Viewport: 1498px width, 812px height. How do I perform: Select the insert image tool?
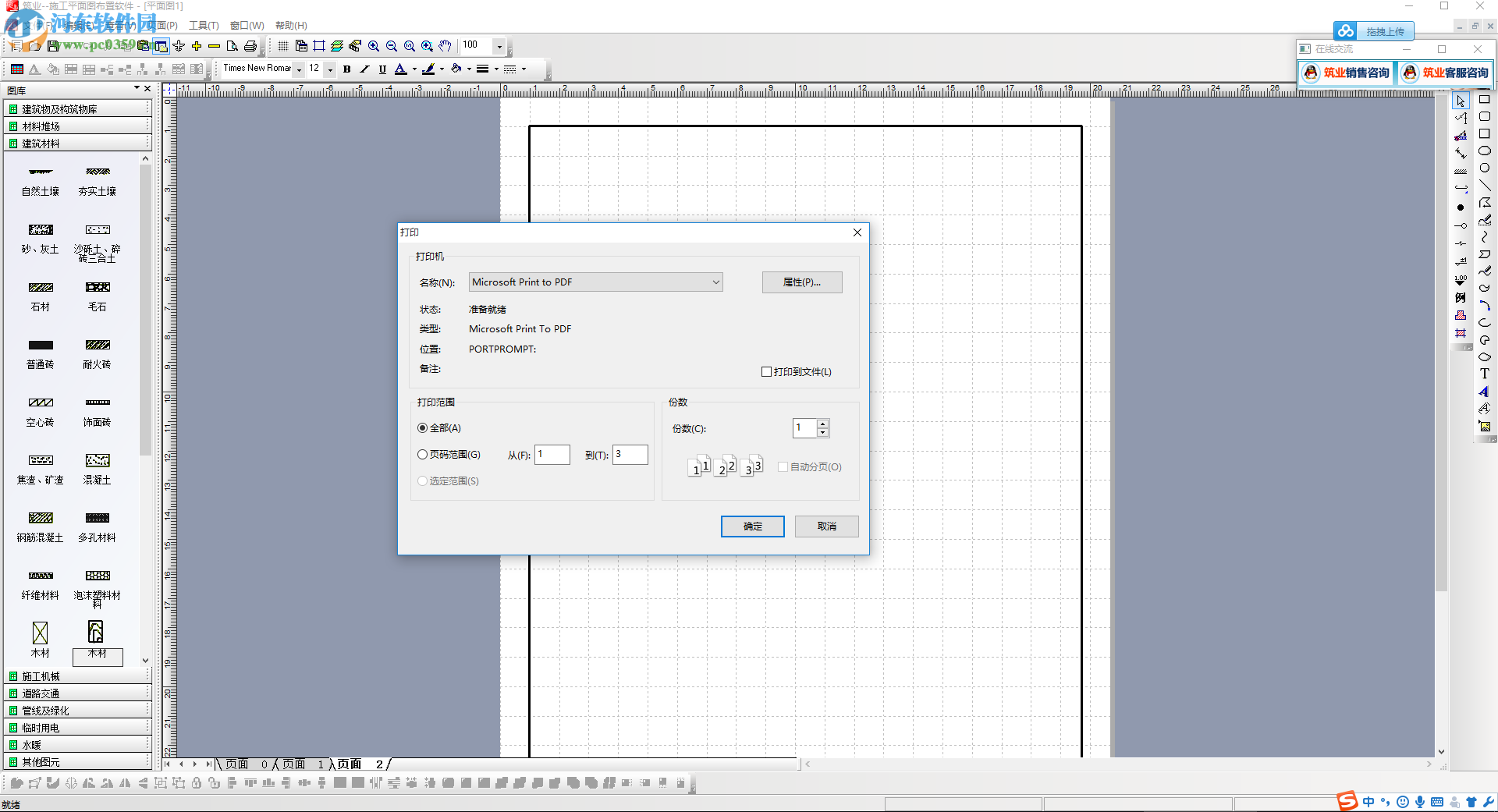click(x=1485, y=426)
